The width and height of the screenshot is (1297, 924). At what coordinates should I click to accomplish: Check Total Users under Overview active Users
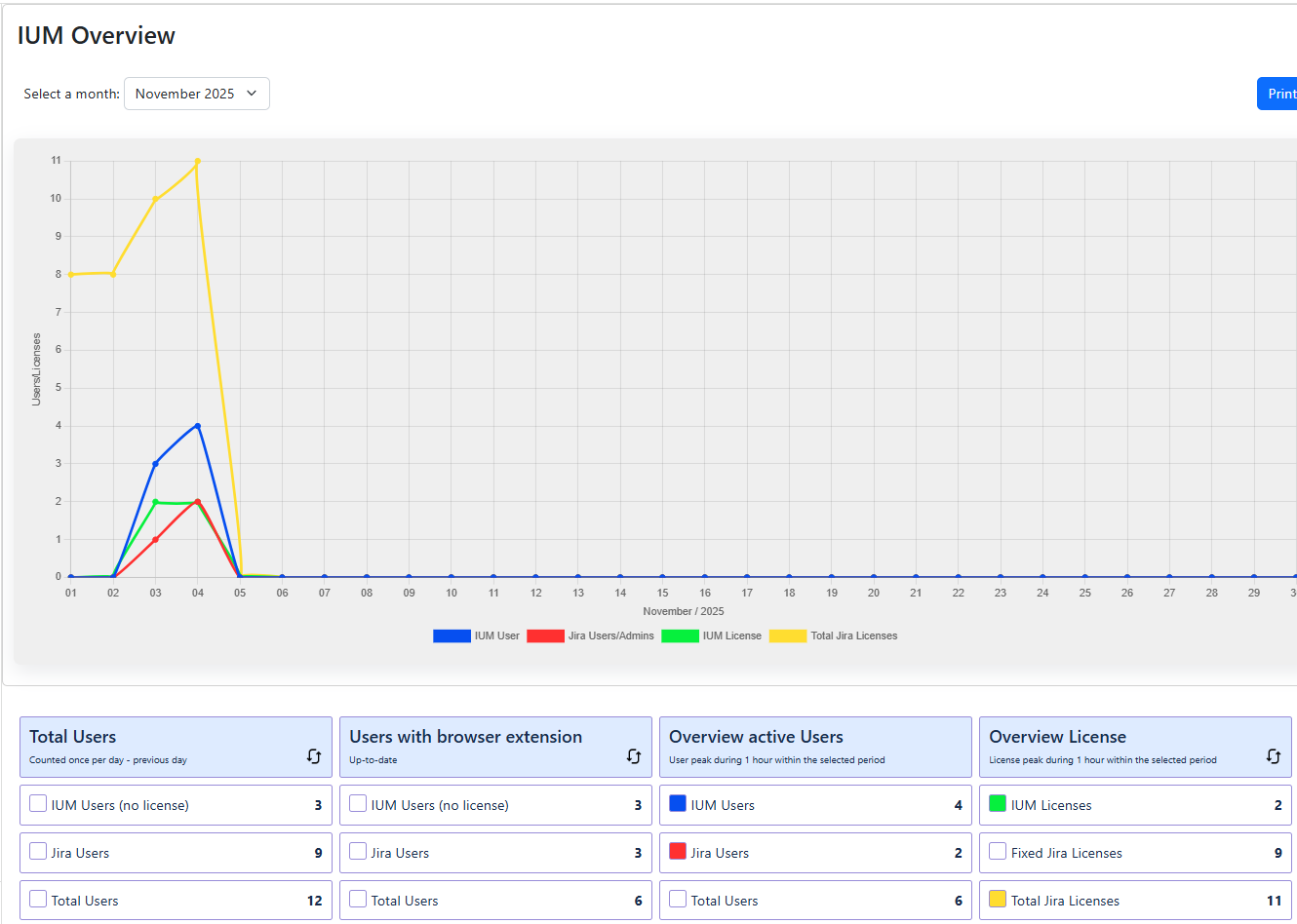click(x=678, y=900)
